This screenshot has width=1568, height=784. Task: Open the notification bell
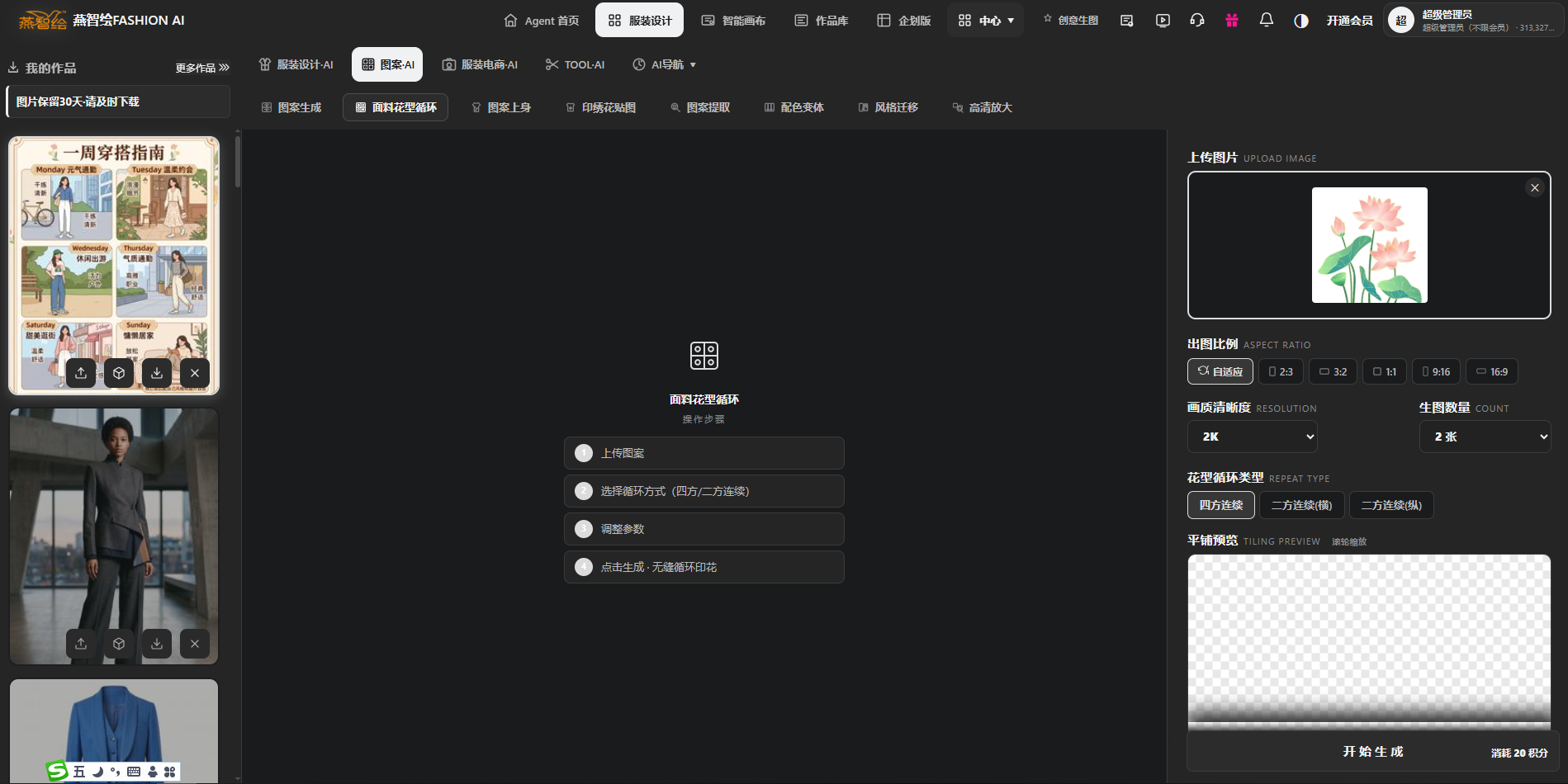coord(1266,21)
